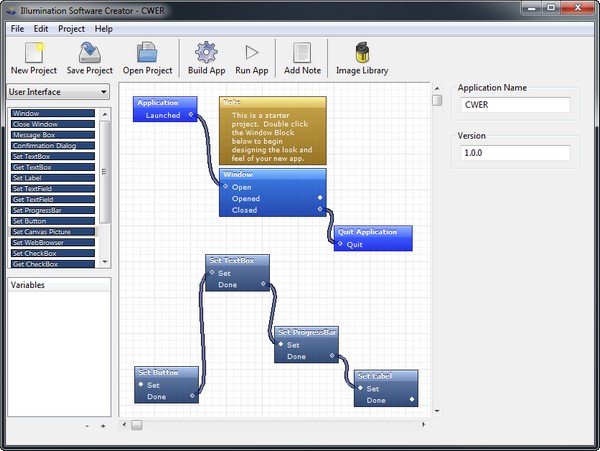
Task: Click the minus button below Variables
Action: click(88, 426)
